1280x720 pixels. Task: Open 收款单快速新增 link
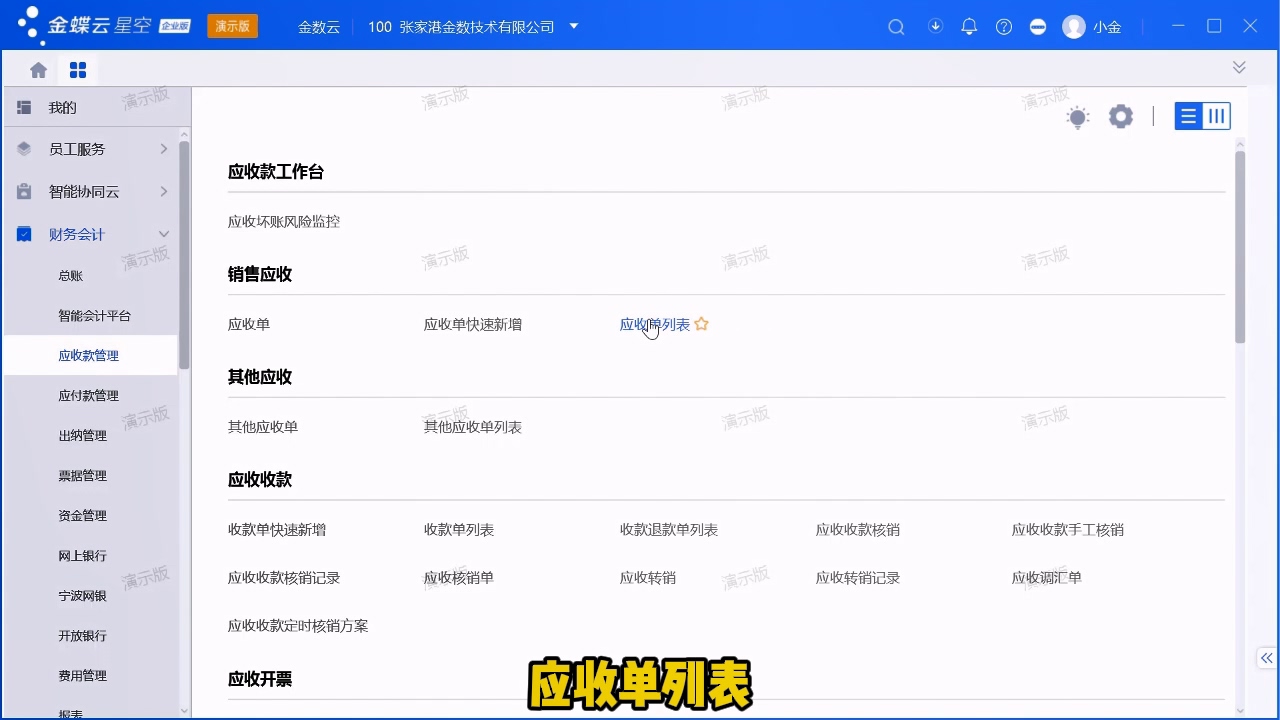tap(277, 530)
